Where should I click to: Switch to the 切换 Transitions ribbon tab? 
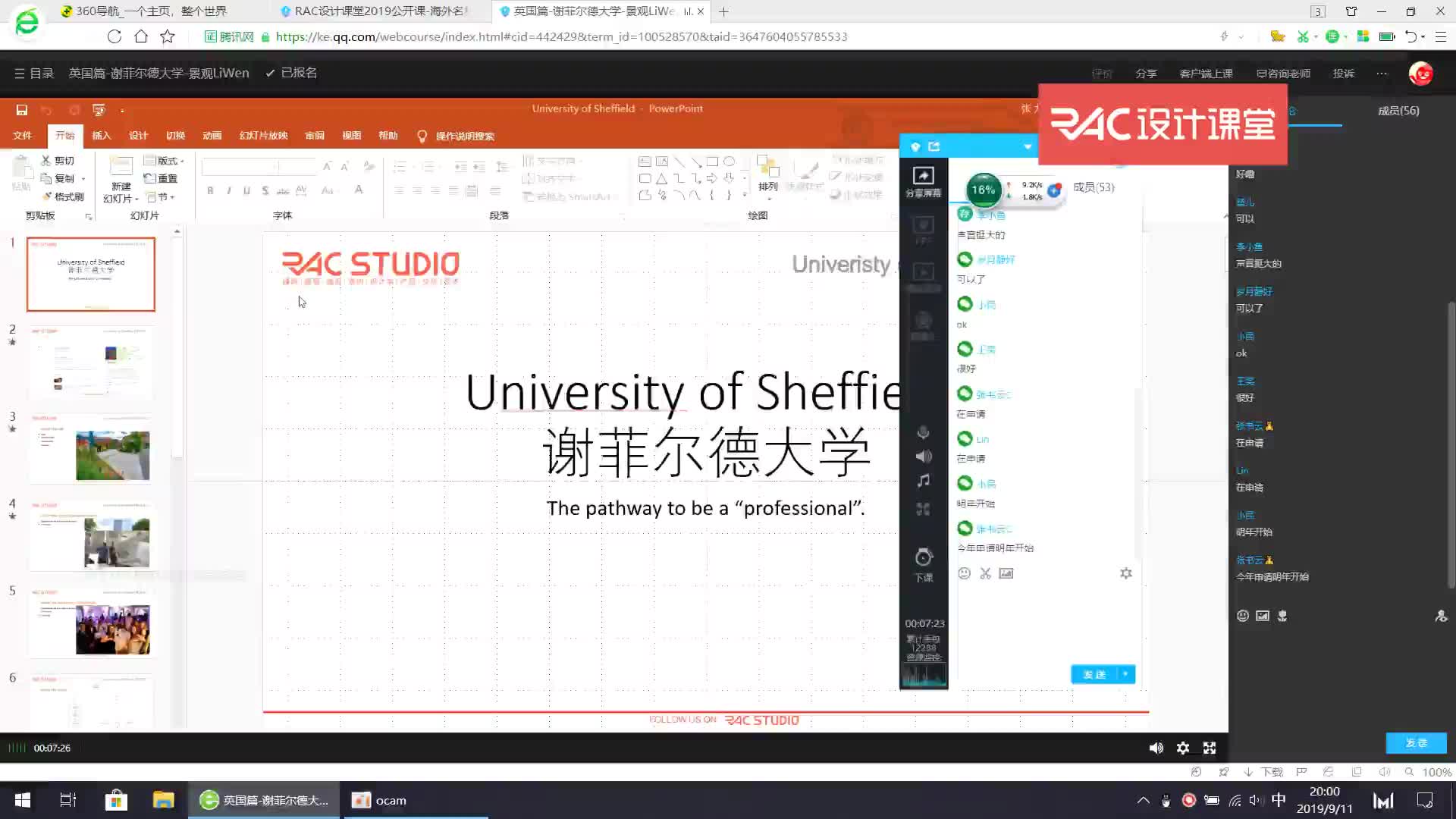click(175, 136)
